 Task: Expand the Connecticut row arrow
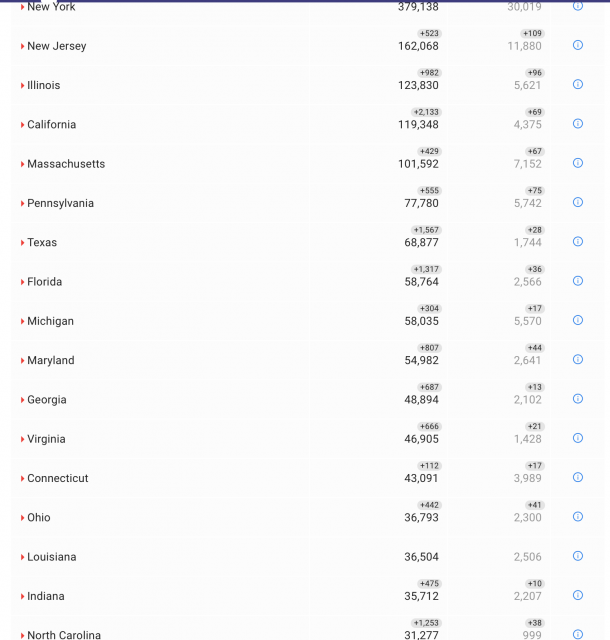click(23, 478)
